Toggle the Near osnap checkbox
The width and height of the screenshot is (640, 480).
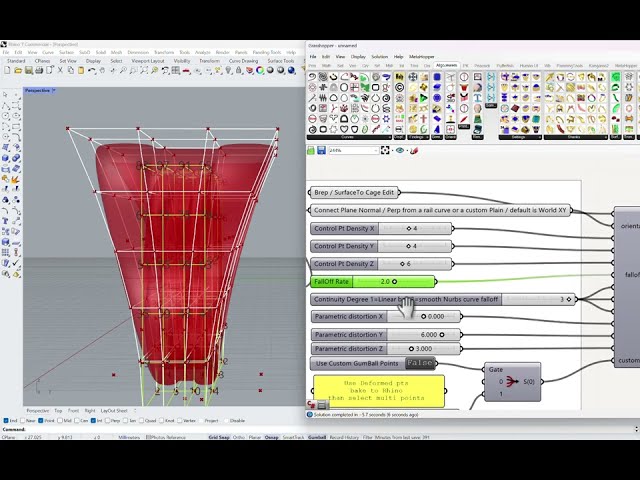click(x=23, y=420)
